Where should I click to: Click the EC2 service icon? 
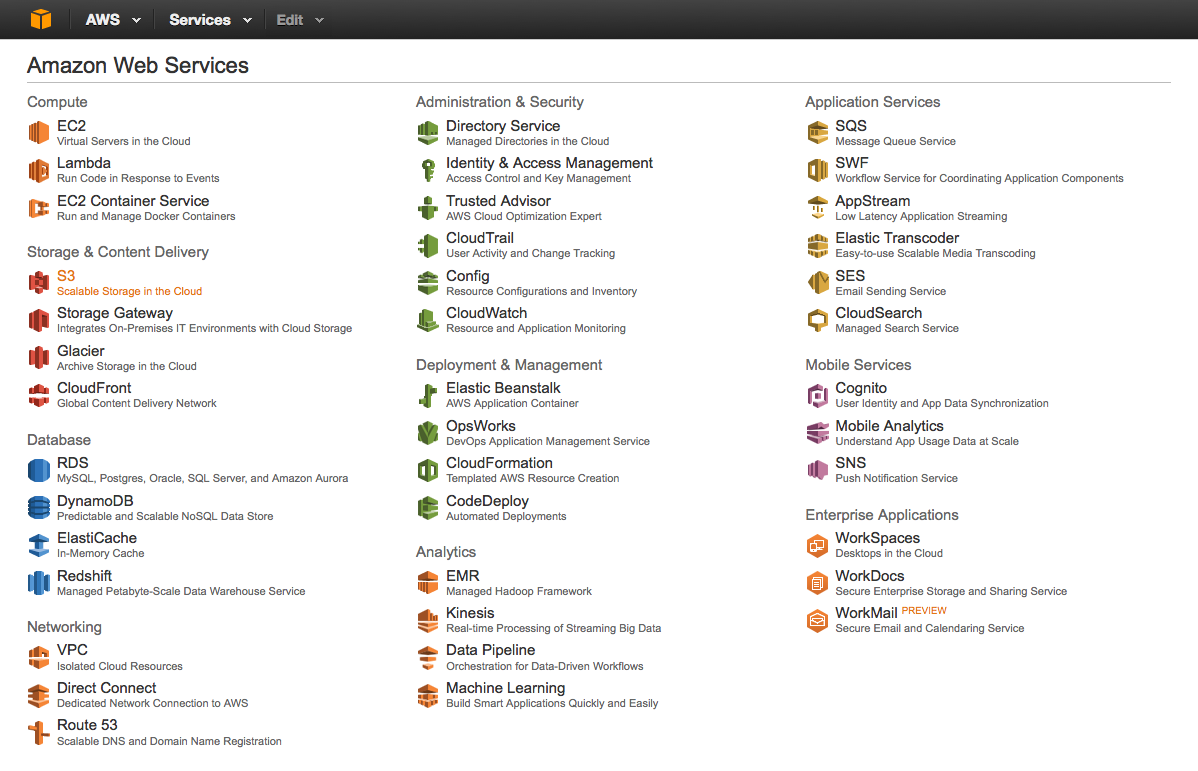(39, 133)
